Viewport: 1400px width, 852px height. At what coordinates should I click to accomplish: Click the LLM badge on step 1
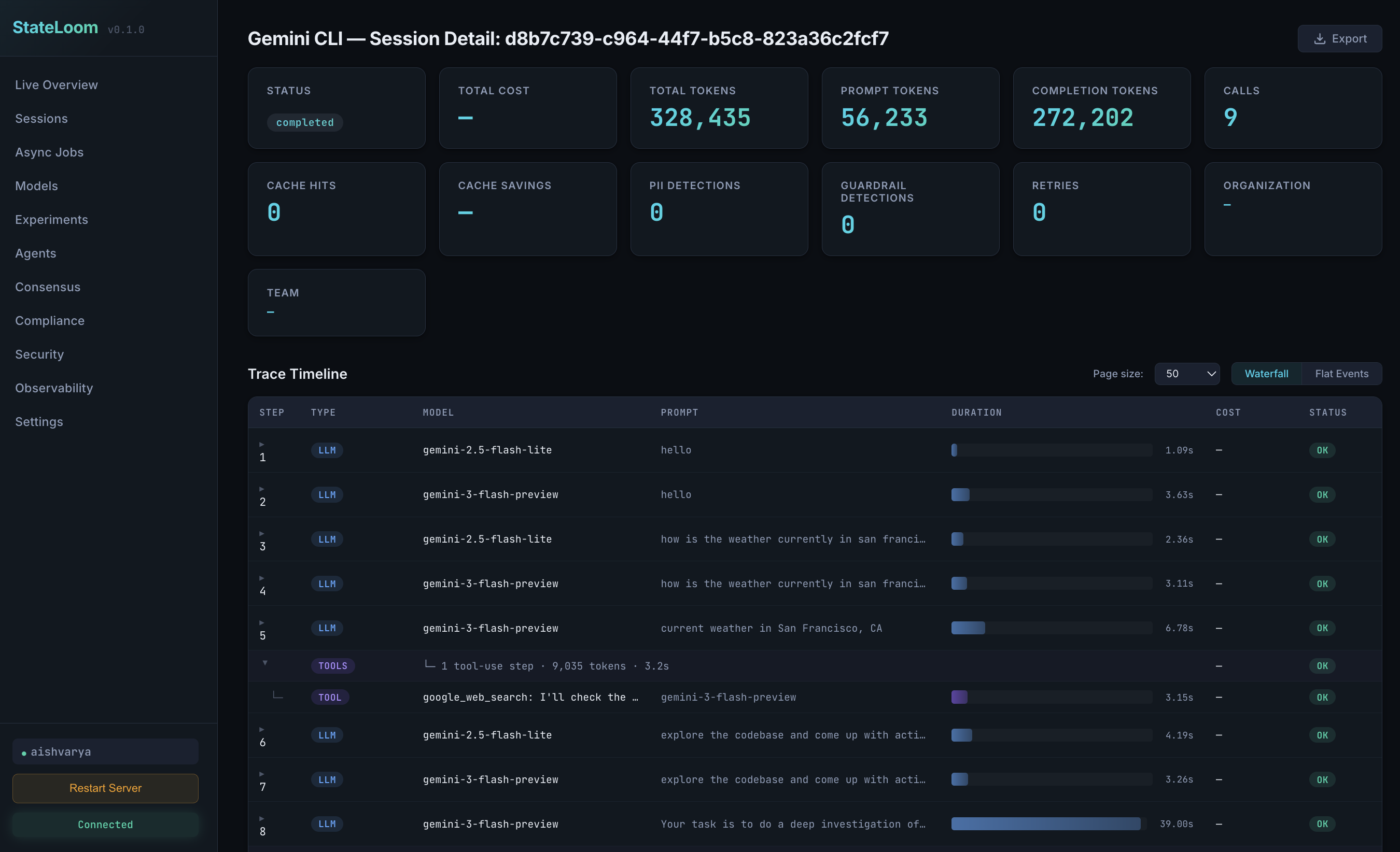(327, 450)
